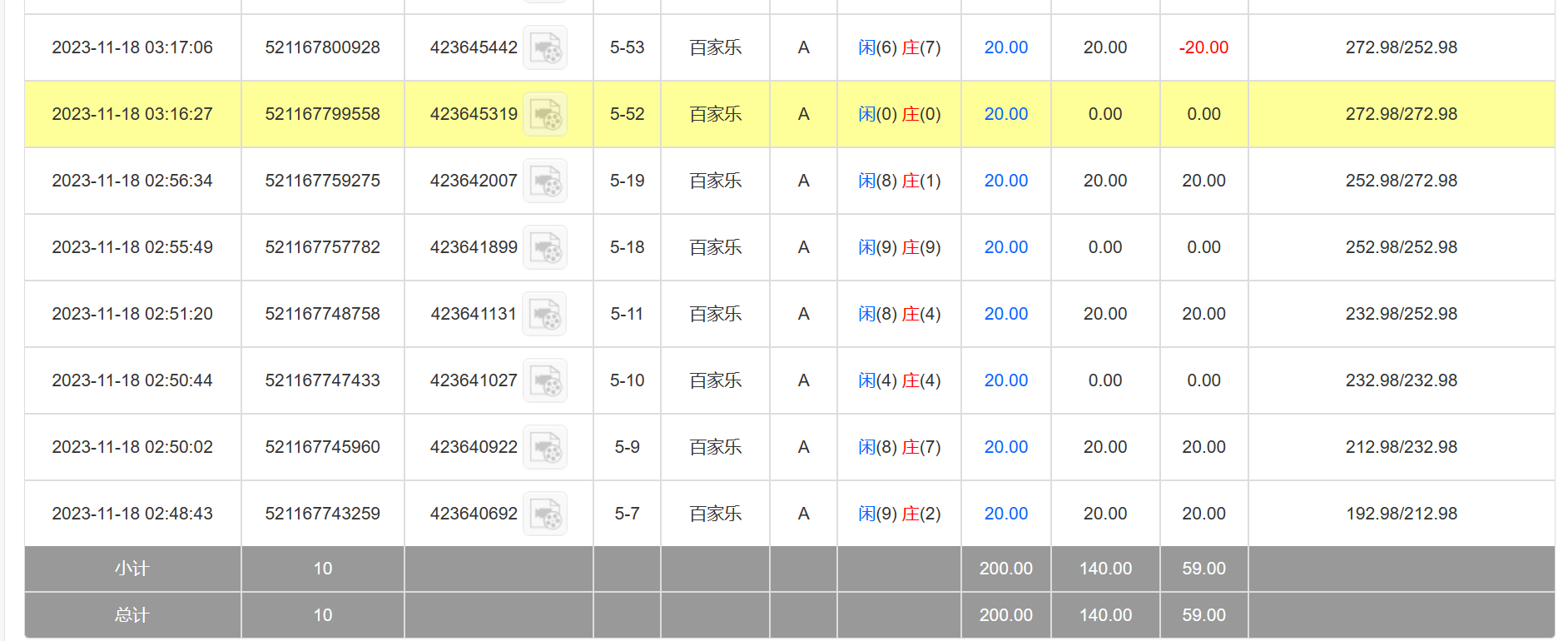Image resolution: width=1568 pixels, height=641 pixels.
Task: Open video replay icon for game 423645442
Action: click(545, 47)
